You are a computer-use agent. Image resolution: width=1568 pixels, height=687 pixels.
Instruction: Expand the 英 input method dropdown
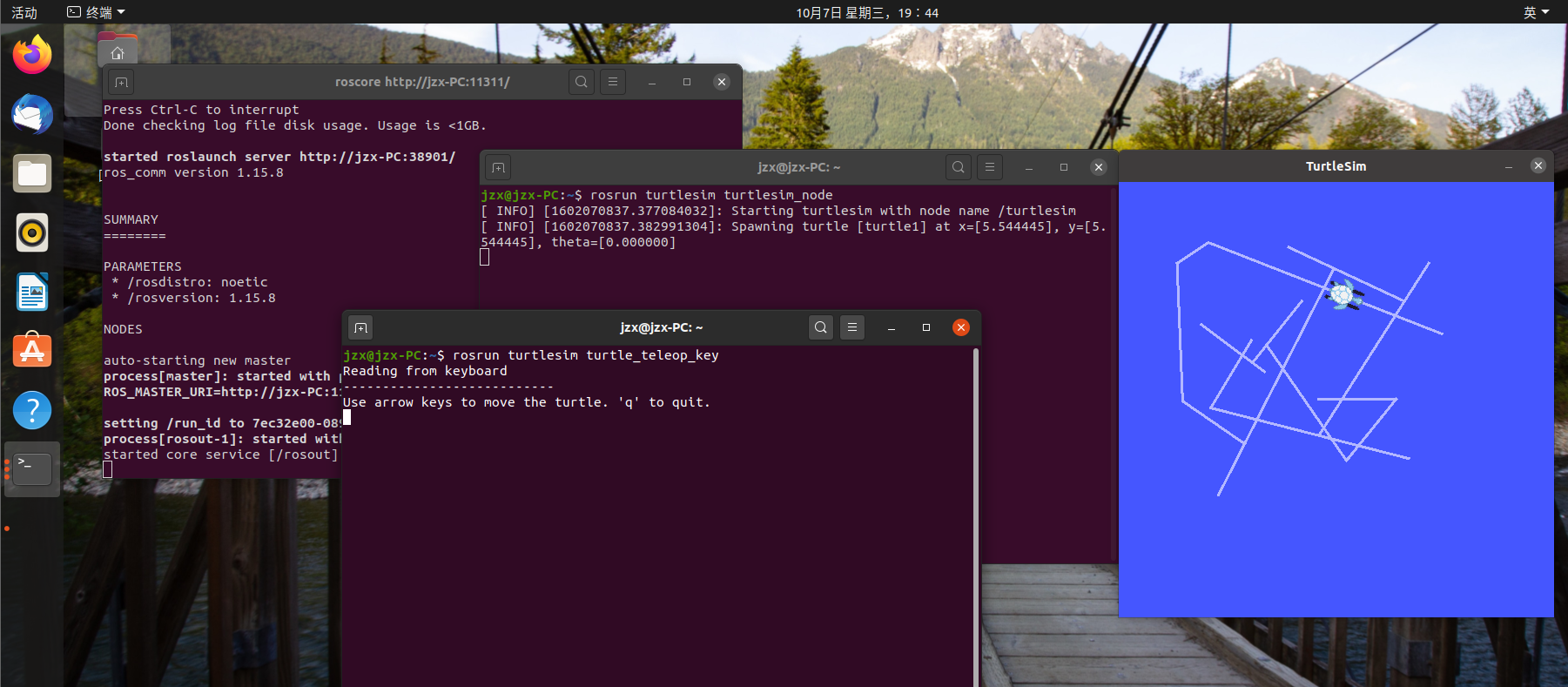[x=1536, y=12]
